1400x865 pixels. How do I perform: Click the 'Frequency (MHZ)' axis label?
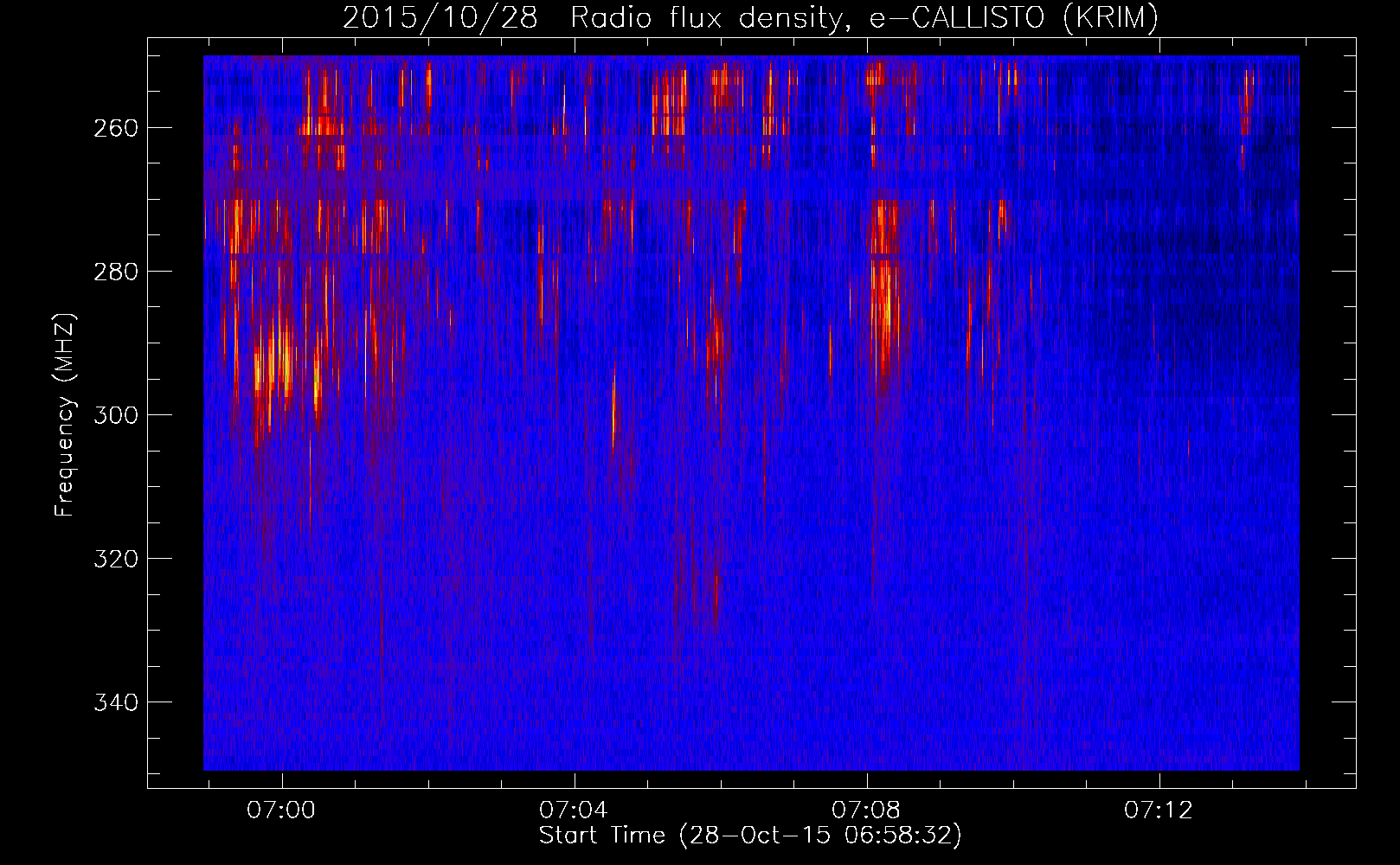pos(65,414)
